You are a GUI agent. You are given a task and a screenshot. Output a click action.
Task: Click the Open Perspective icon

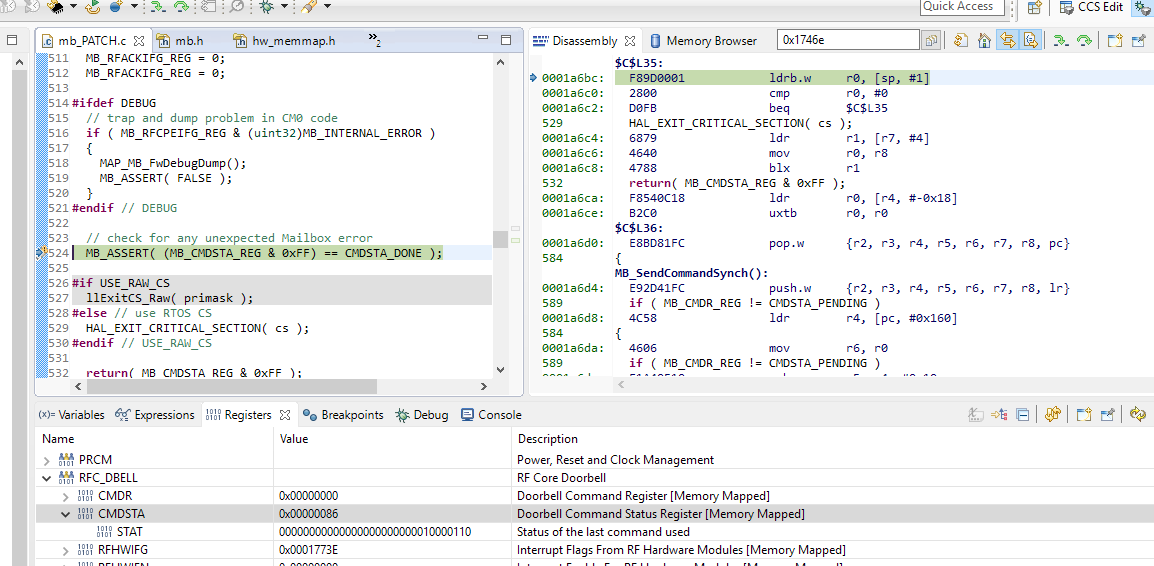pyautogui.click(x=1033, y=7)
